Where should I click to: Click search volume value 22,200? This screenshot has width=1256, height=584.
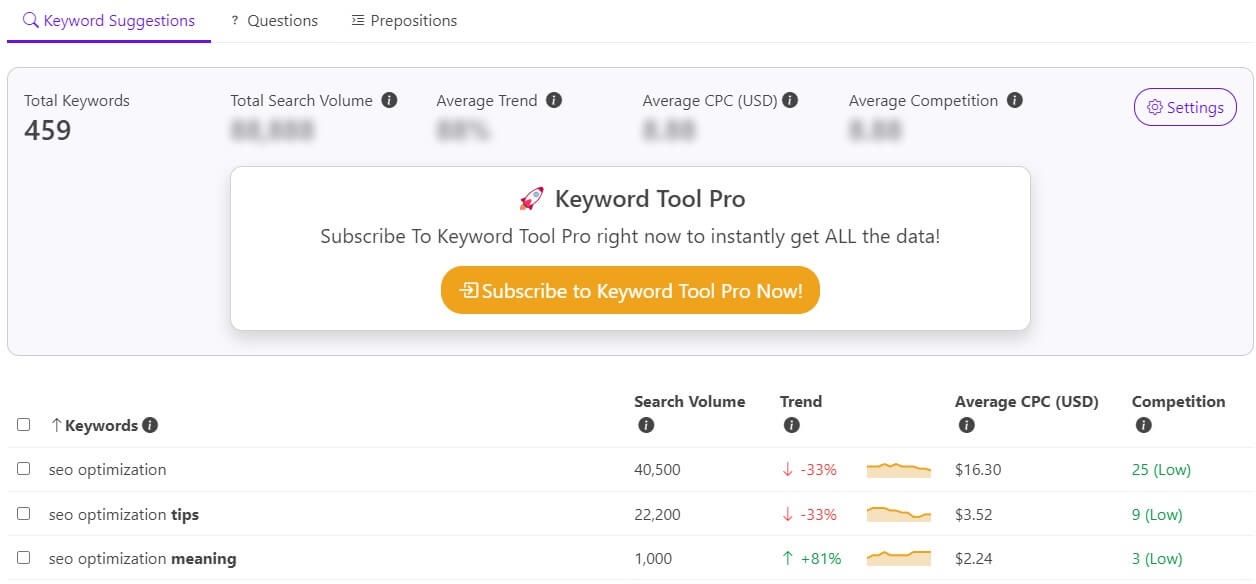pyautogui.click(x=657, y=514)
